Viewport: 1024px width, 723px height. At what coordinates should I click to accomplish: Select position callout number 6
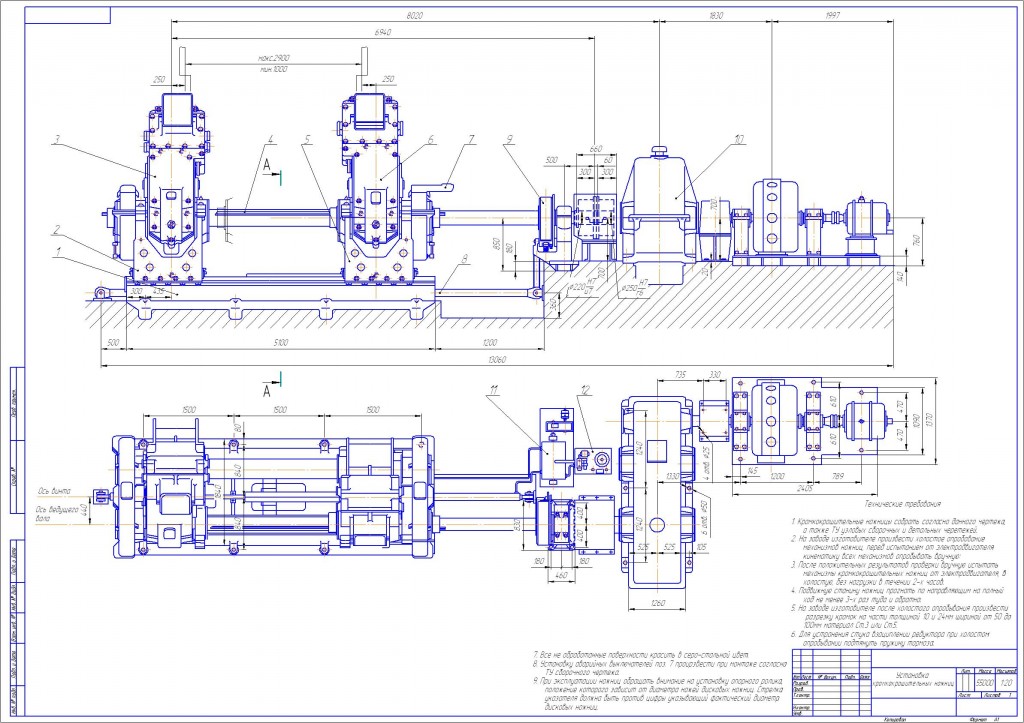tap(431, 139)
